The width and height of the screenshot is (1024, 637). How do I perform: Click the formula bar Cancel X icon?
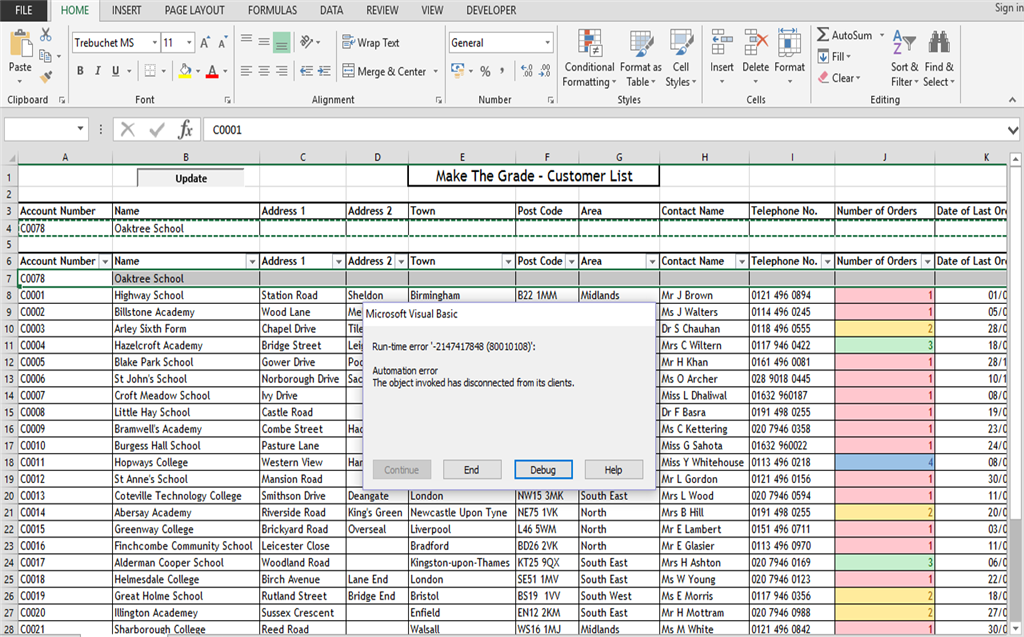(x=128, y=129)
